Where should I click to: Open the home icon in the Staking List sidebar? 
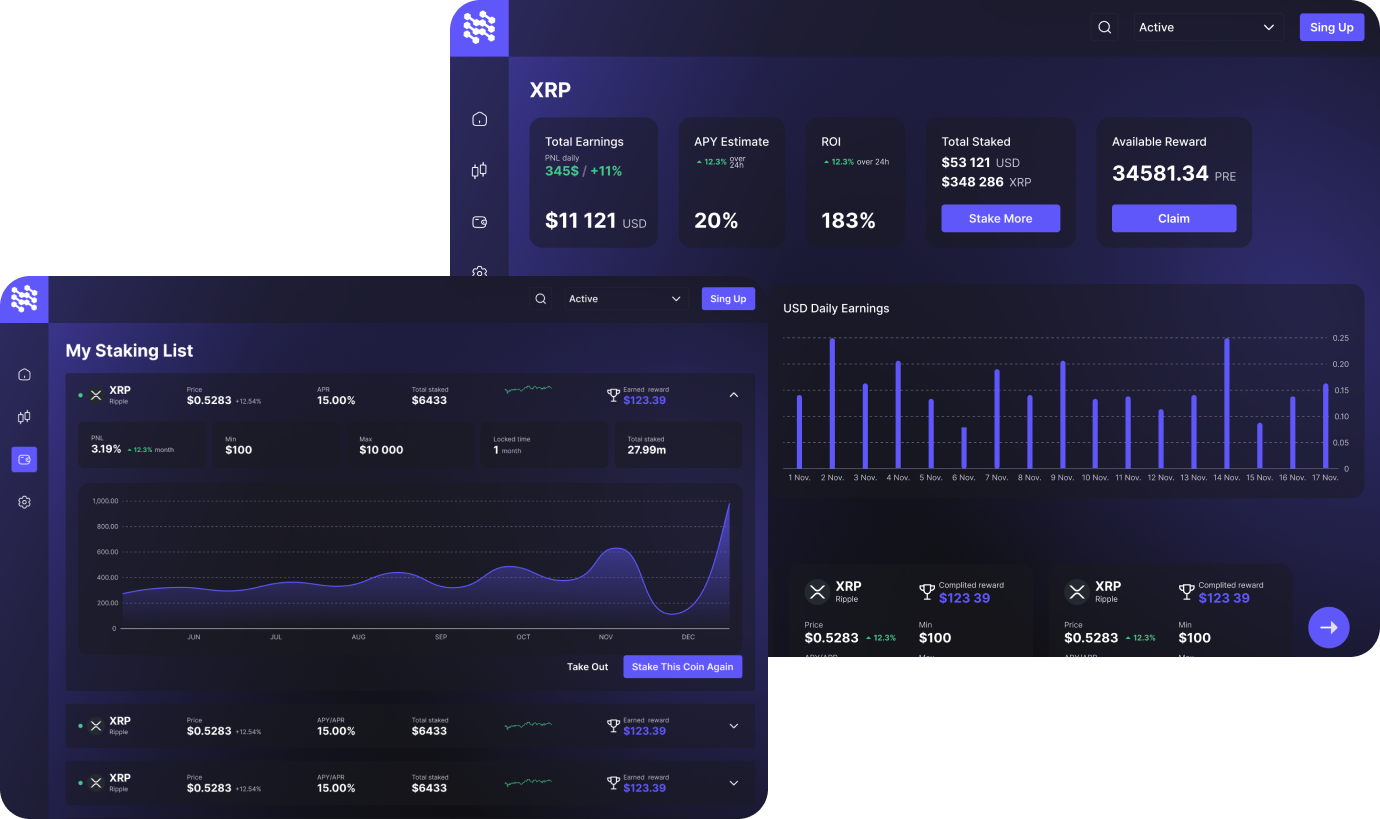25,375
